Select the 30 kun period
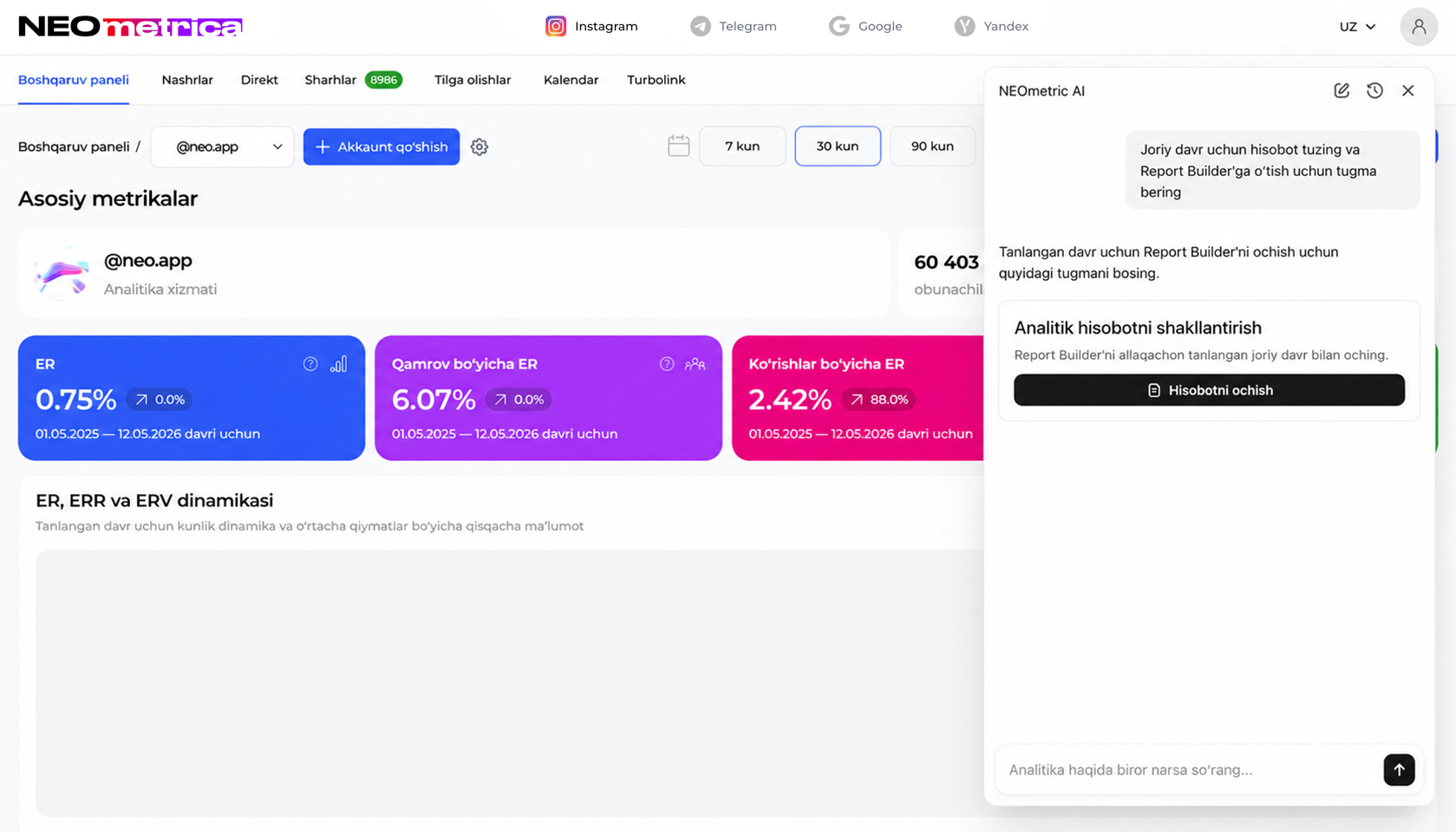 pos(838,146)
